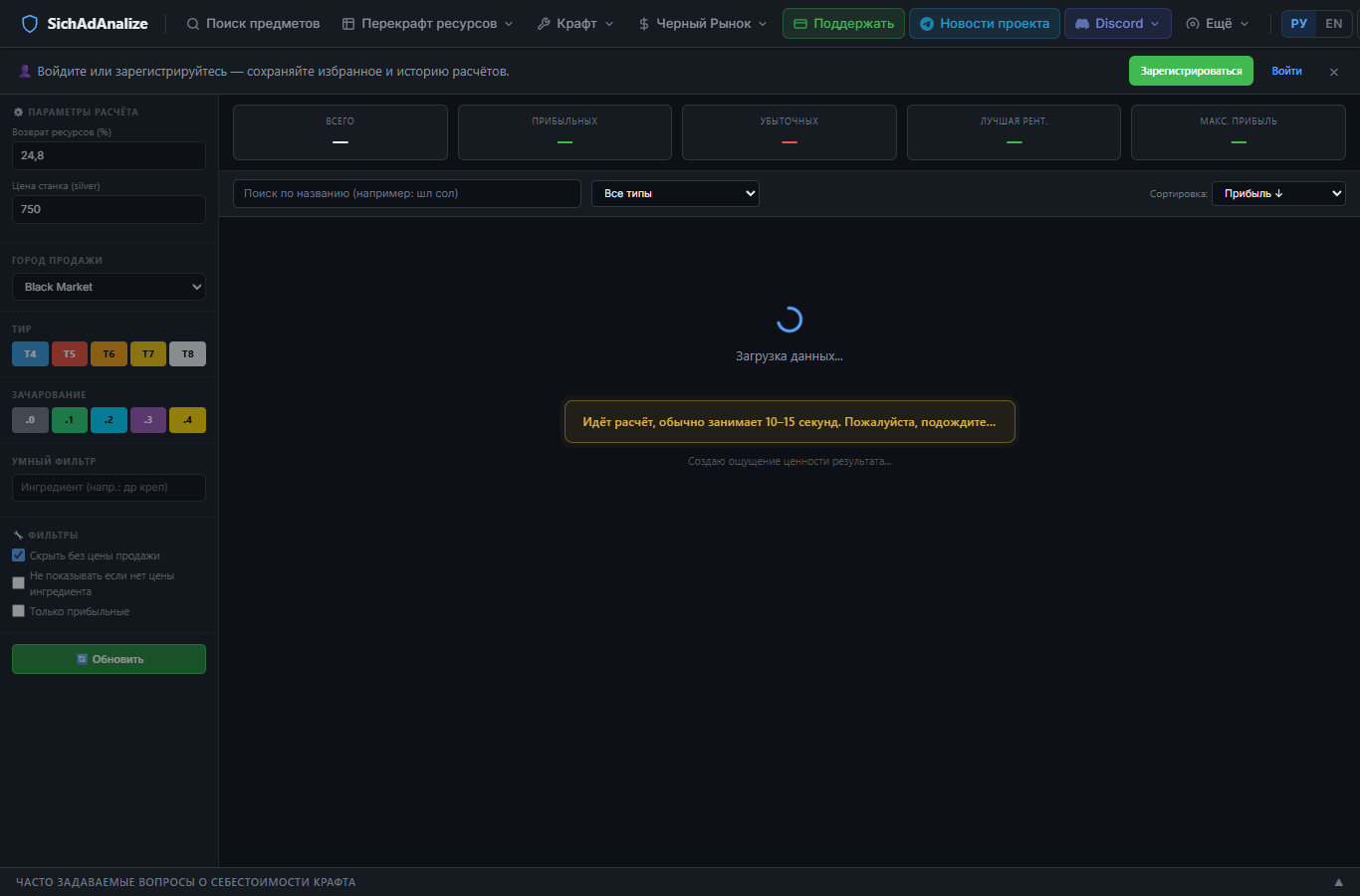
Task: Click the Лучшая рент. stats card
Action: click(x=1014, y=132)
